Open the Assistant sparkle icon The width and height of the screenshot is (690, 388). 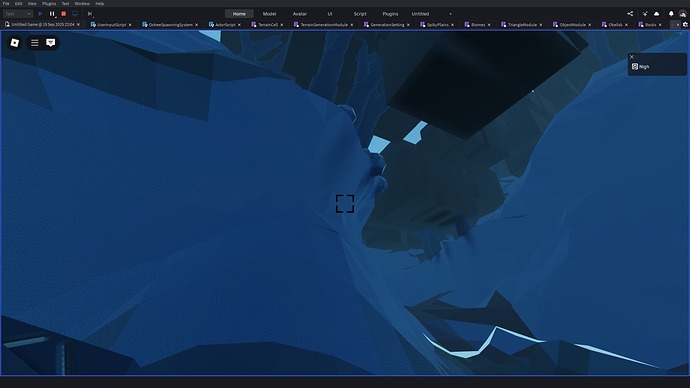coord(645,14)
